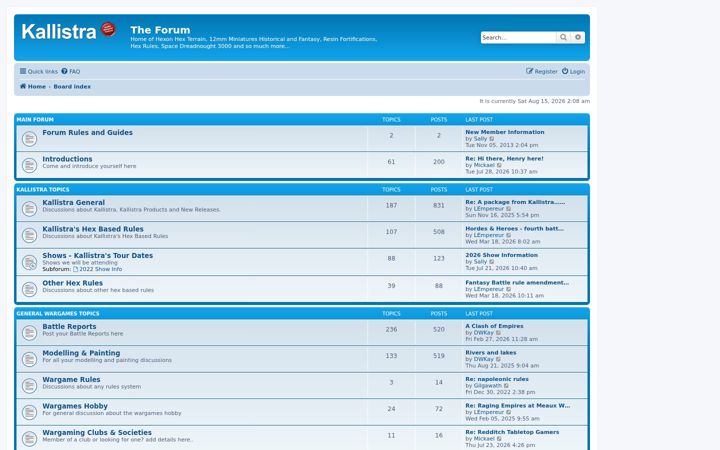Open the Battle Reports forum
This screenshot has width=720, height=450.
69,326
